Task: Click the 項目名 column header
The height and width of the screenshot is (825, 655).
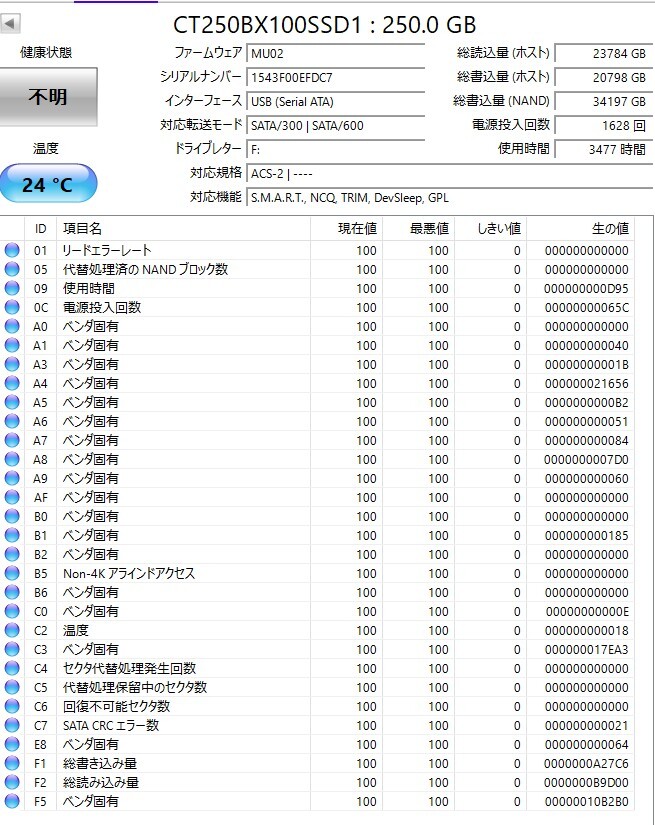Action: coord(184,229)
